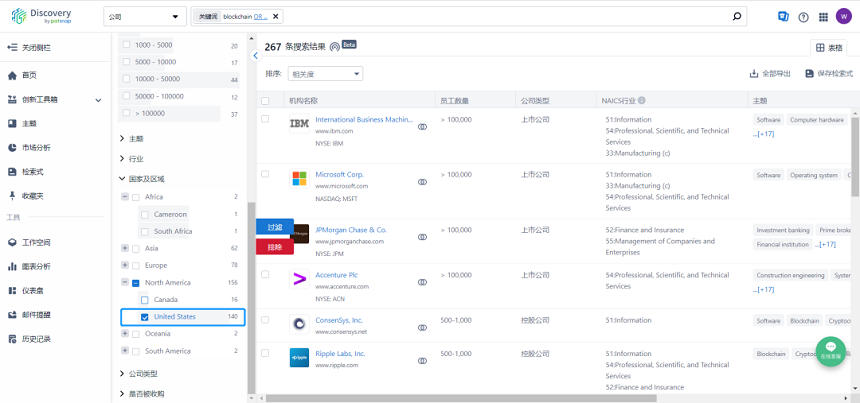The height and width of the screenshot is (403, 860).
Task: Click the user avatar icon
Action: [x=845, y=17]
